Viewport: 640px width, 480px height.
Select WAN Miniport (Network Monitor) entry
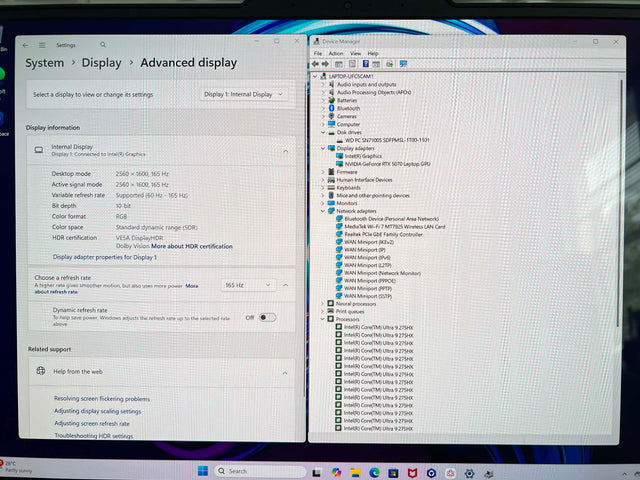[x=382, y=273]
